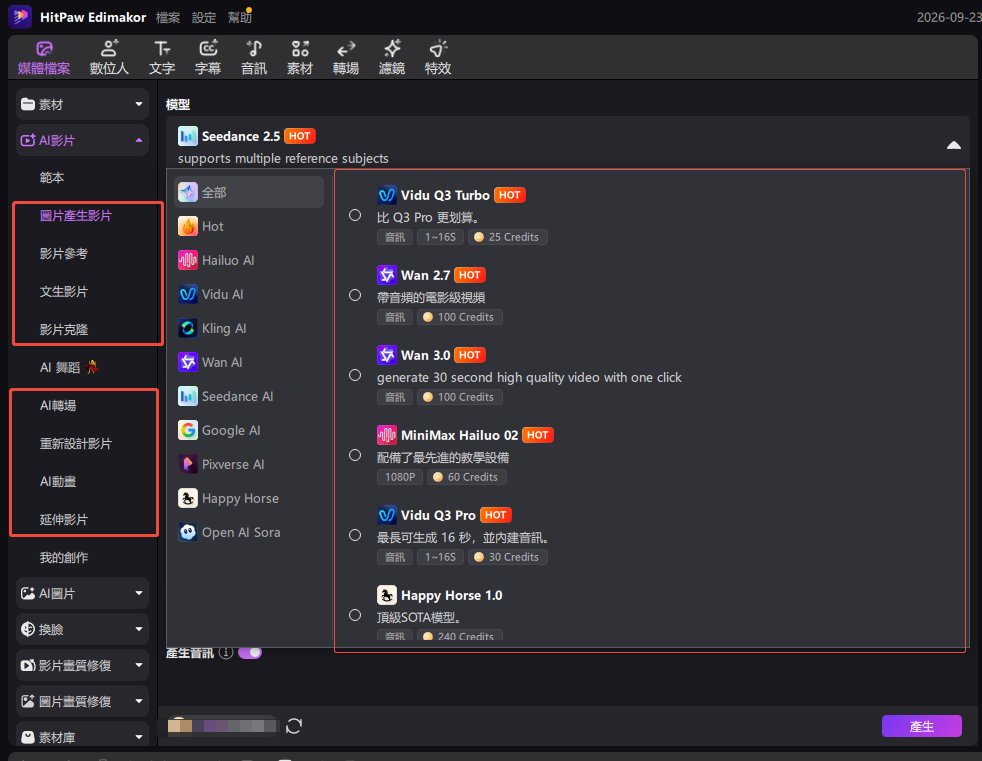Filter models by Hailuo AI

pos(249,260)
